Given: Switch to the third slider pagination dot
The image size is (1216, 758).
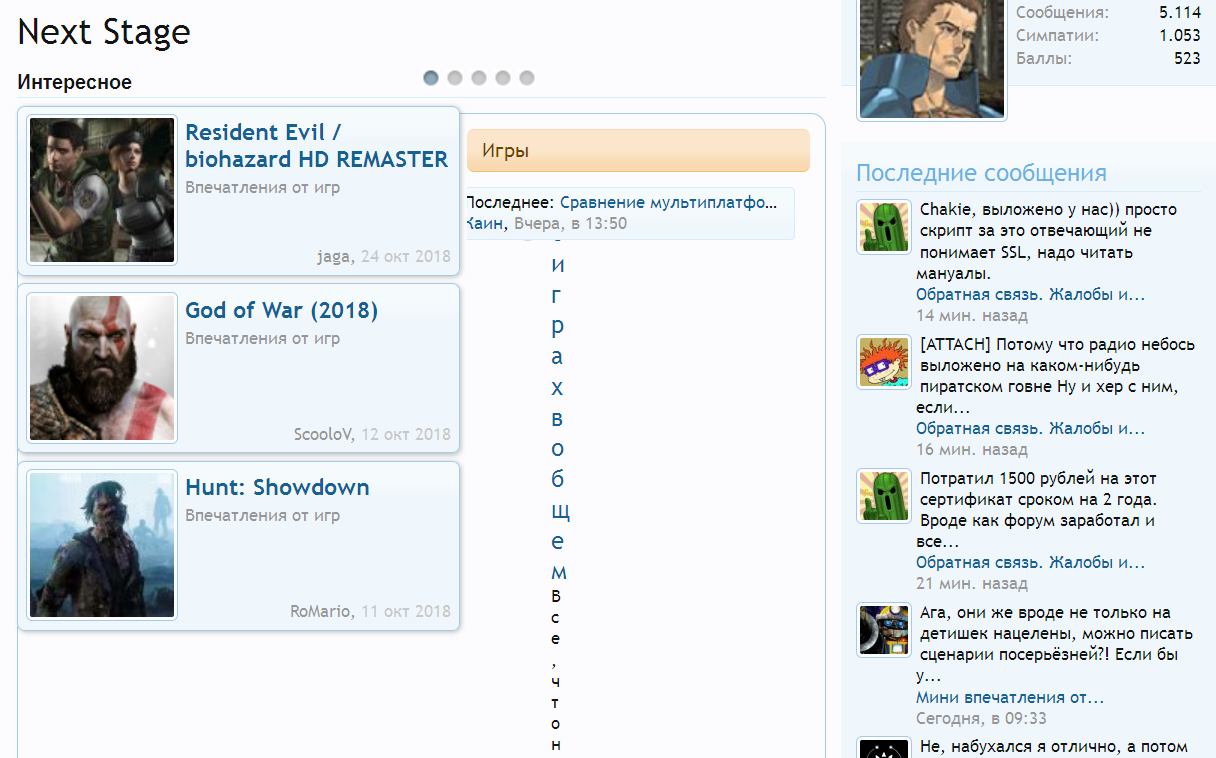Looking at the screenshot, I should click(x=479, y=78).
